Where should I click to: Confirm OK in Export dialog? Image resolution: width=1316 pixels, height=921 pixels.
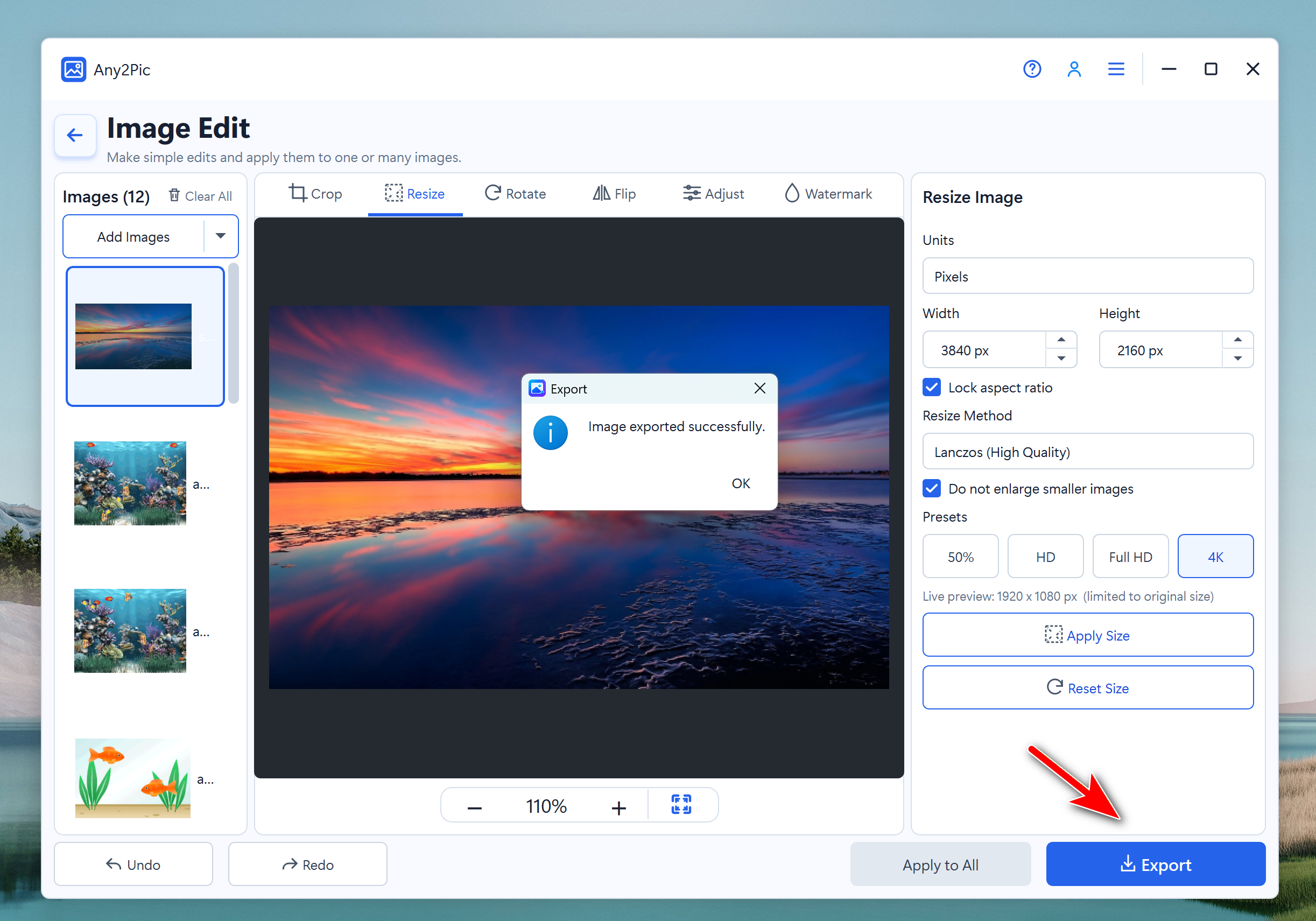pyautogui.click(x=741, y=483)
